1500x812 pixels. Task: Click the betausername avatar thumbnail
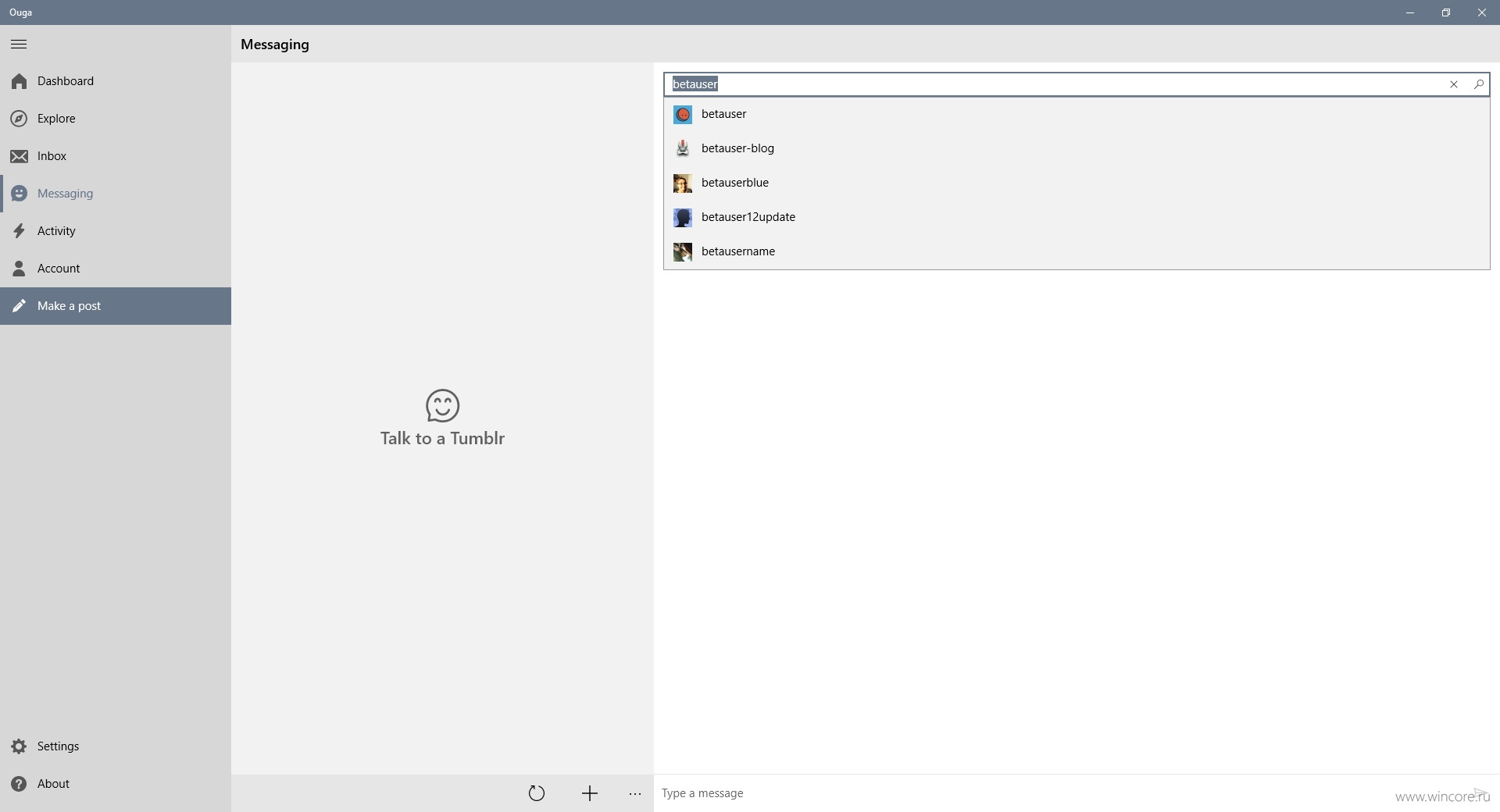click(x=683, y=252)
